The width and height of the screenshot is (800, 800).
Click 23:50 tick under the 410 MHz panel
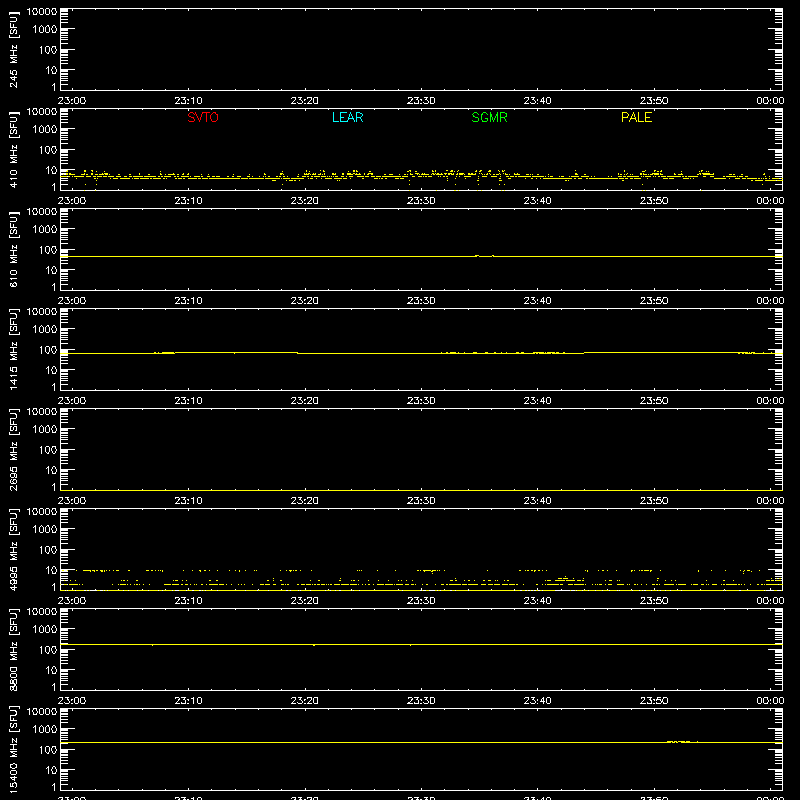[x=654, y=201]
